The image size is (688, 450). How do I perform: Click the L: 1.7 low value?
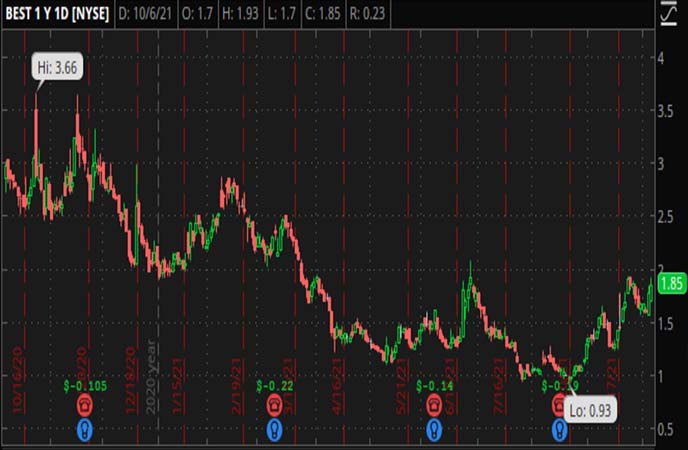(281, 14)
